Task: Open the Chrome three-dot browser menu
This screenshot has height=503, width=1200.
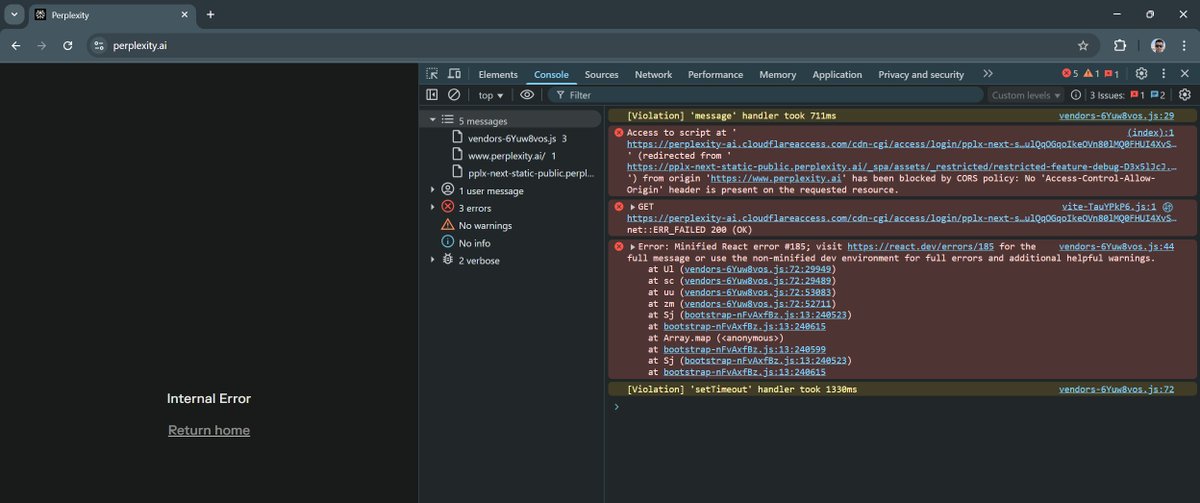Action: pos(1186,45)
